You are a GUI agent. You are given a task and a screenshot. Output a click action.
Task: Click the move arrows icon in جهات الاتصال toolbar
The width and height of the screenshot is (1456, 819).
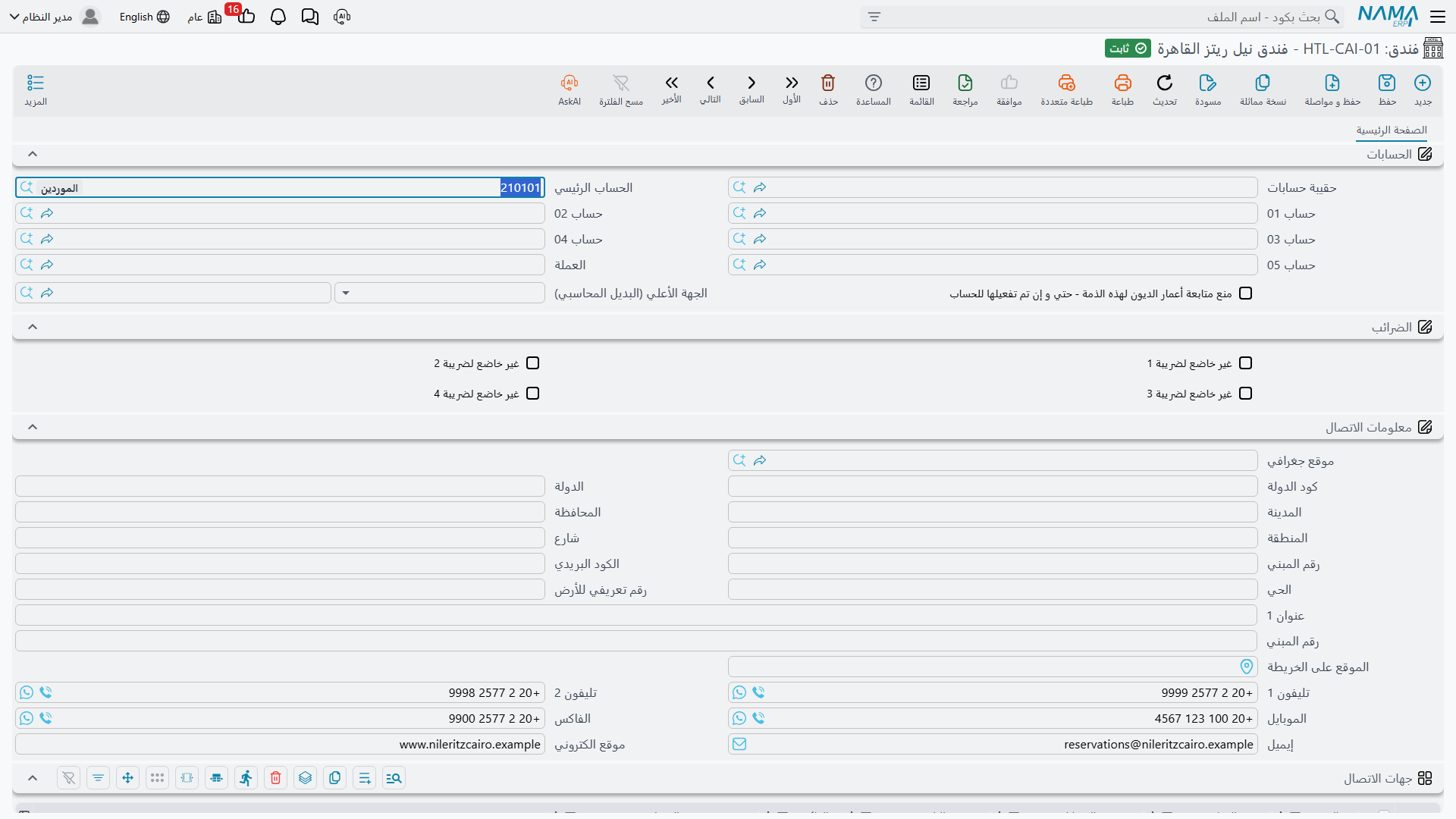pyautogui.click(x=127, y=778)
